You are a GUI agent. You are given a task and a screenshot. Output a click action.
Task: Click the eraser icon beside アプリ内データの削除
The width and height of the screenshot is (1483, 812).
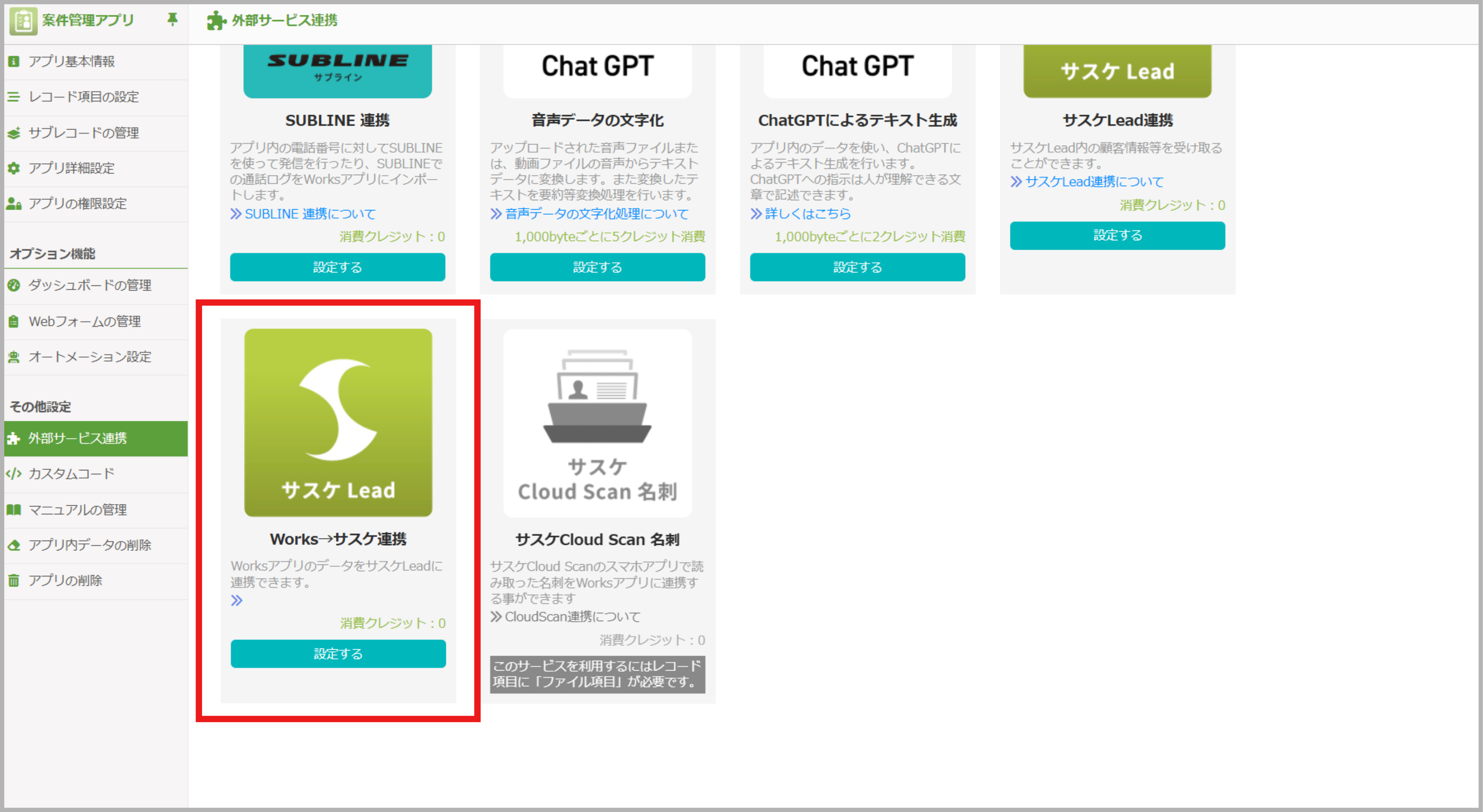pos(14,545)
